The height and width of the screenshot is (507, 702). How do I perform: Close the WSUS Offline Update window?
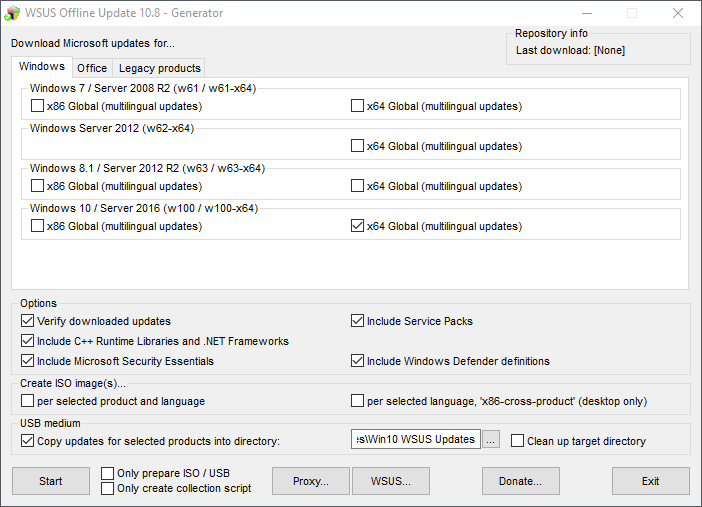pos(678,13)
